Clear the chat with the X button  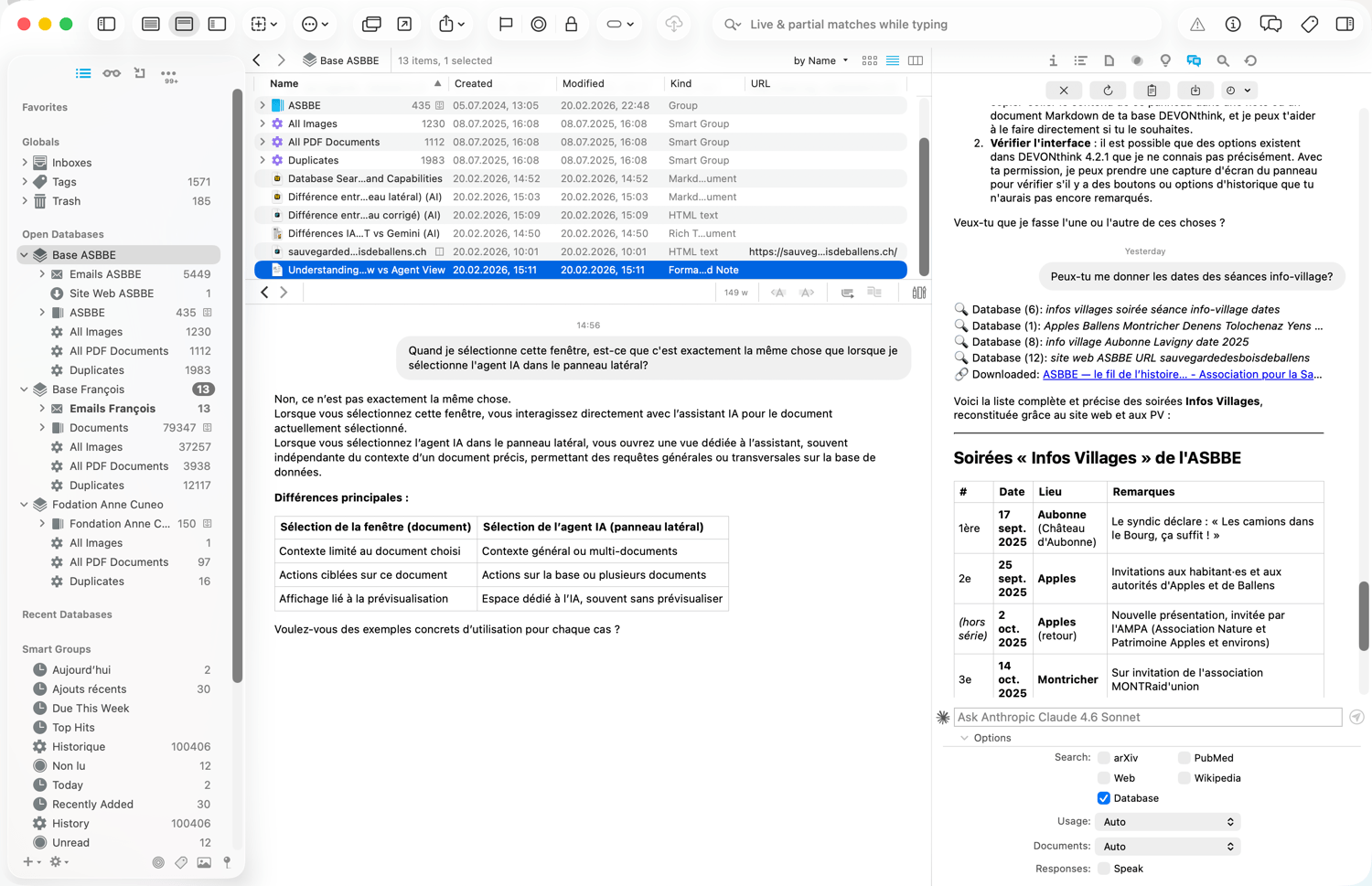(x=1064, y=90)
